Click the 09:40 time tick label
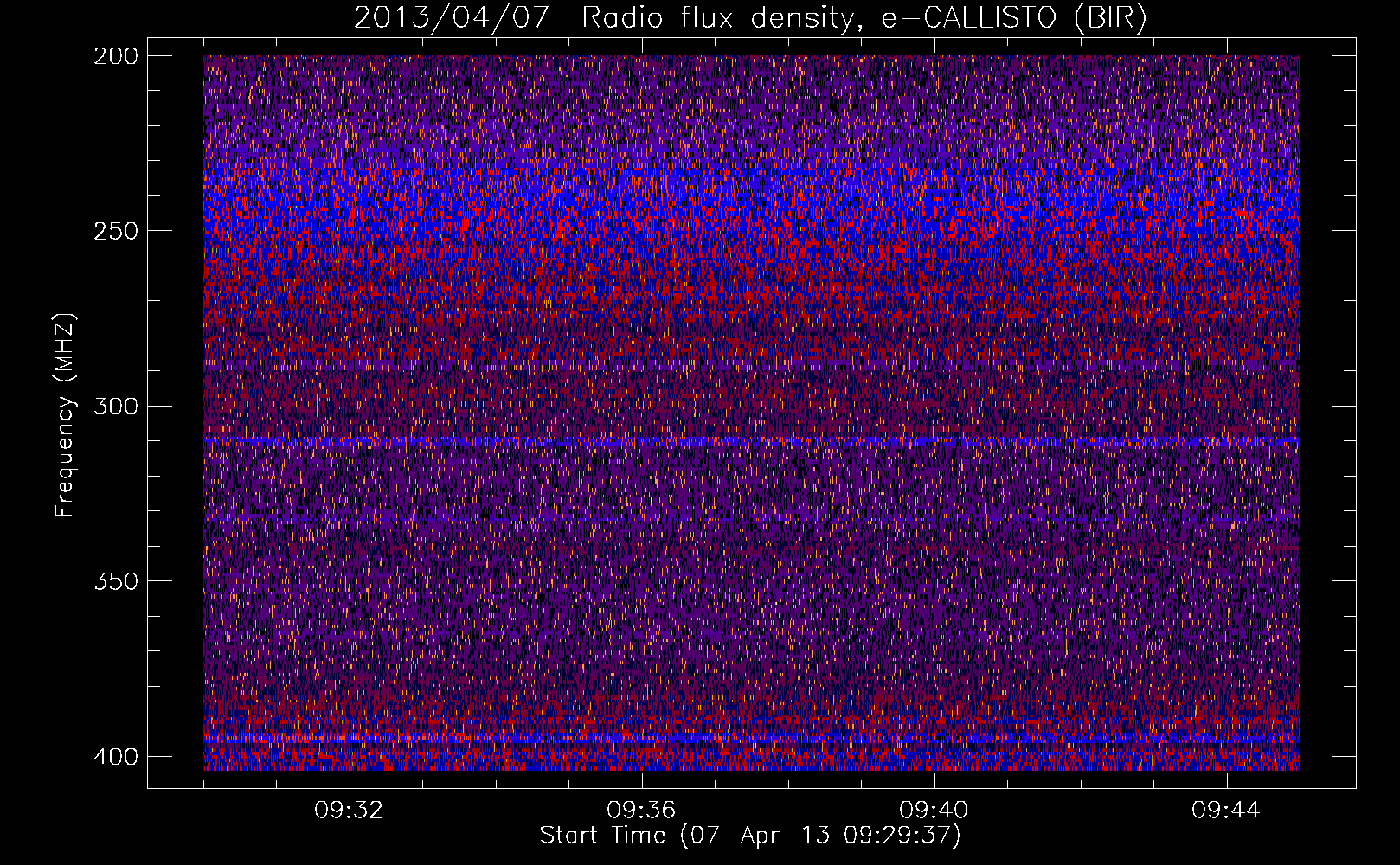Screen dimensions: 1400x865 [934, 811]
